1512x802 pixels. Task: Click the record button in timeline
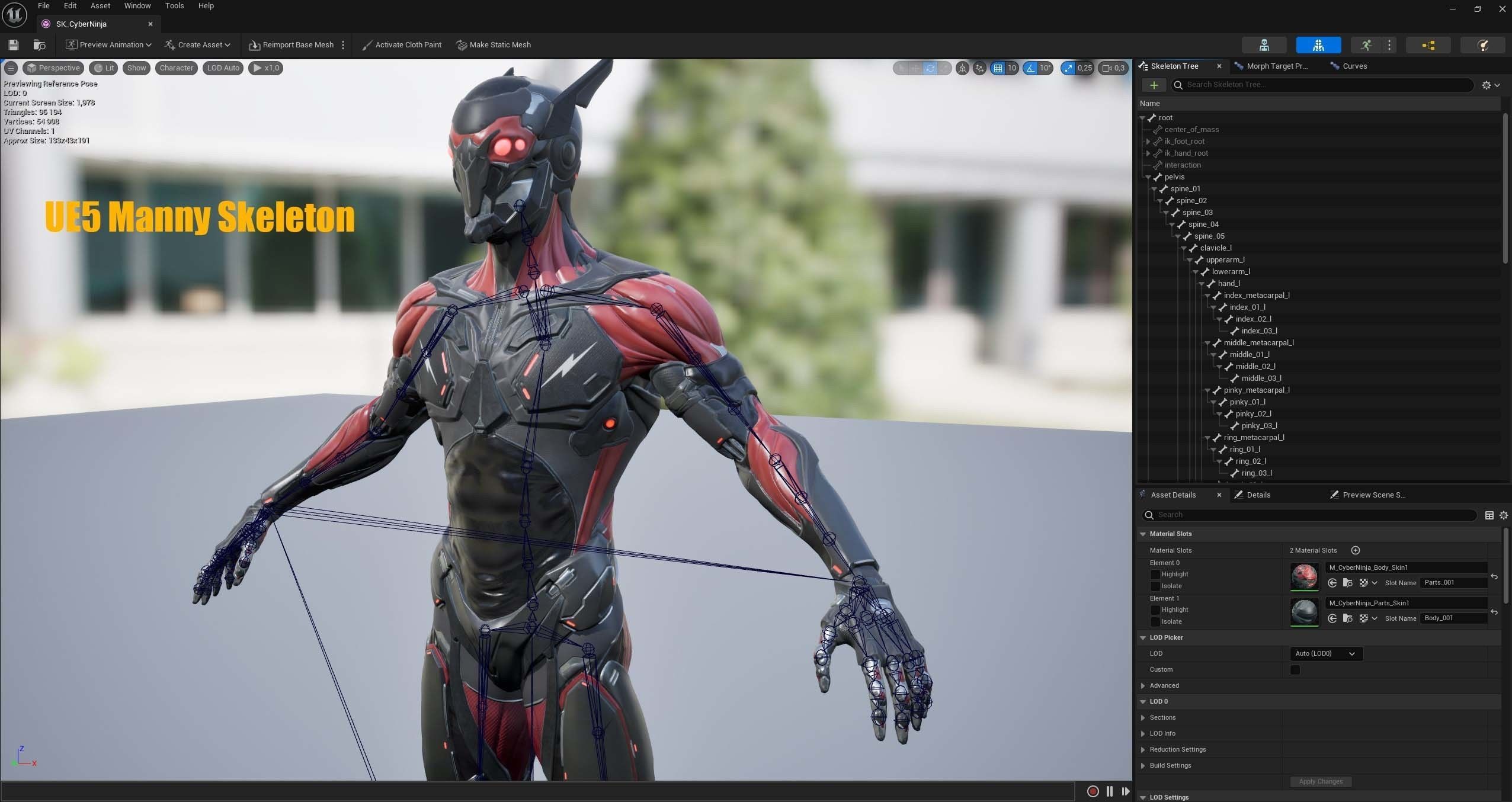1093,791
